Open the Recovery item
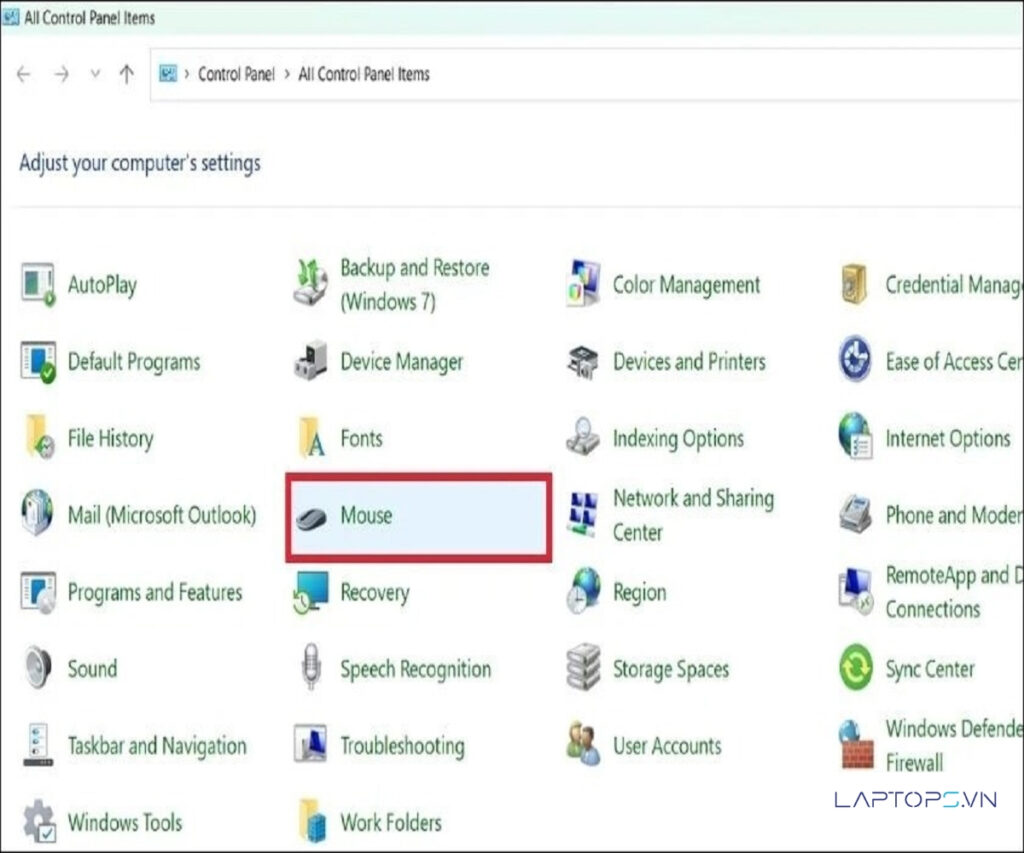This screenshot has width=1024, height=853. click(374, 591)
